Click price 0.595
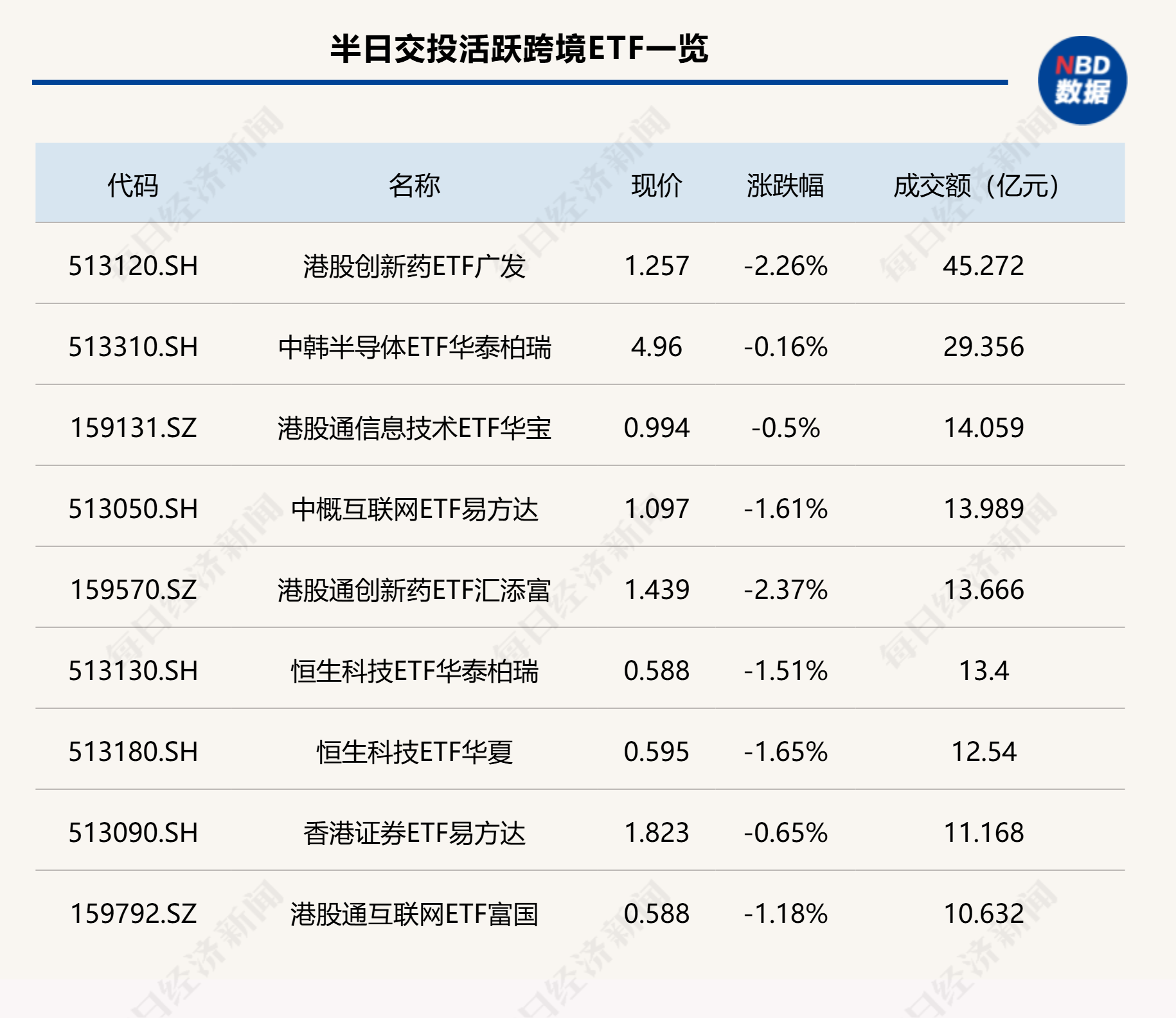Image resolution: width=1176 pixels, height=1018 pixels. [x=657, y=752]
